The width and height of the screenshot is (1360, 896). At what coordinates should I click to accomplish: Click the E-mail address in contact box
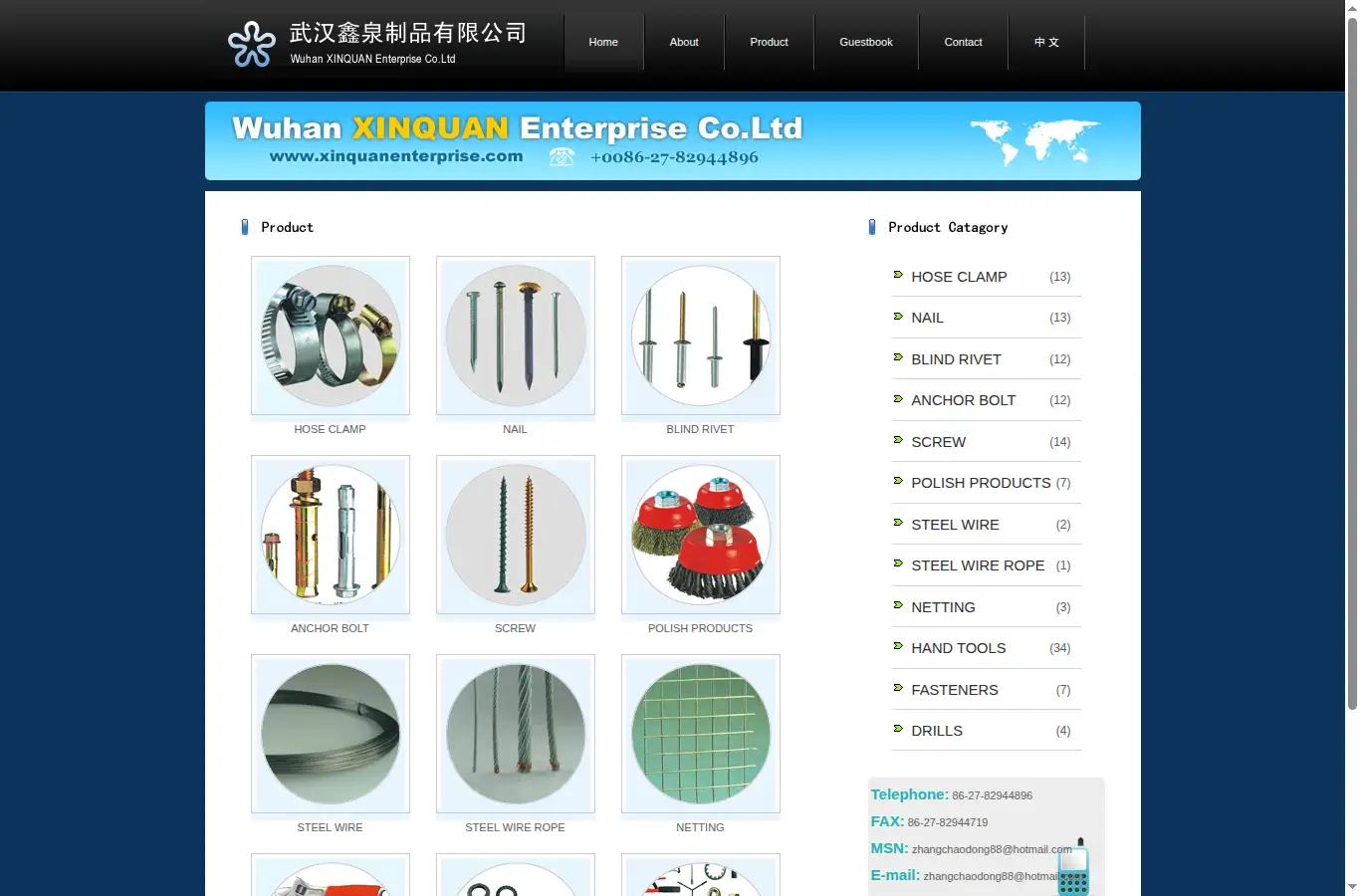[x=991, y=876]
